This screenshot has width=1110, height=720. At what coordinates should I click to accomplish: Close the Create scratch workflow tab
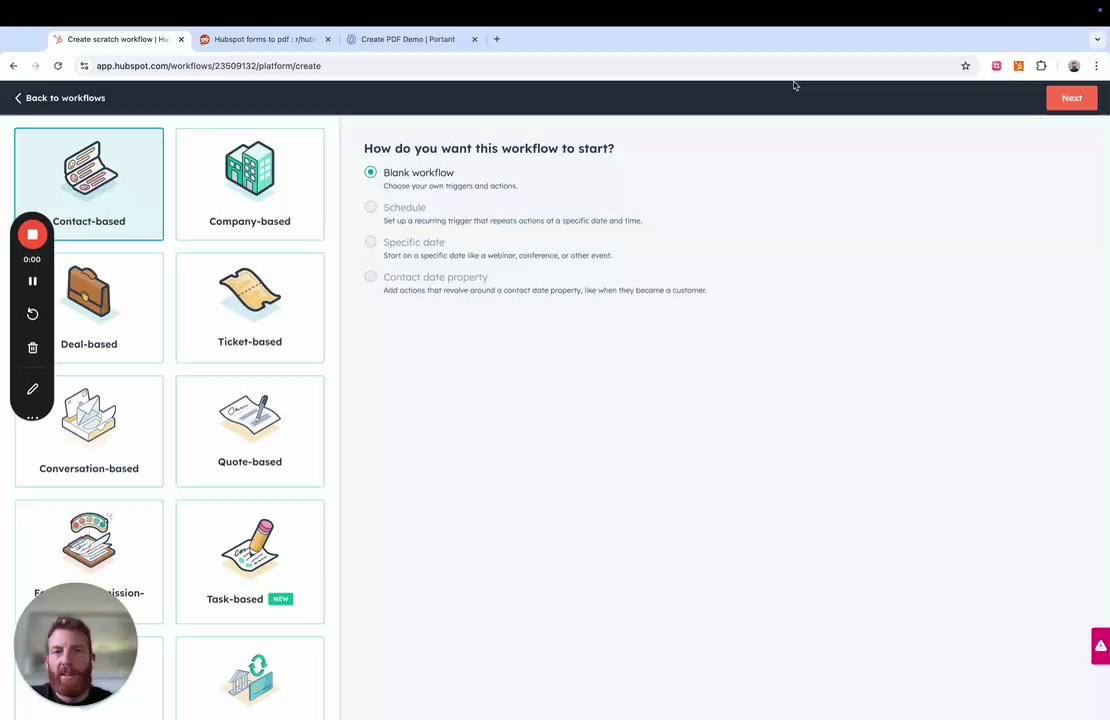point(181,40)
